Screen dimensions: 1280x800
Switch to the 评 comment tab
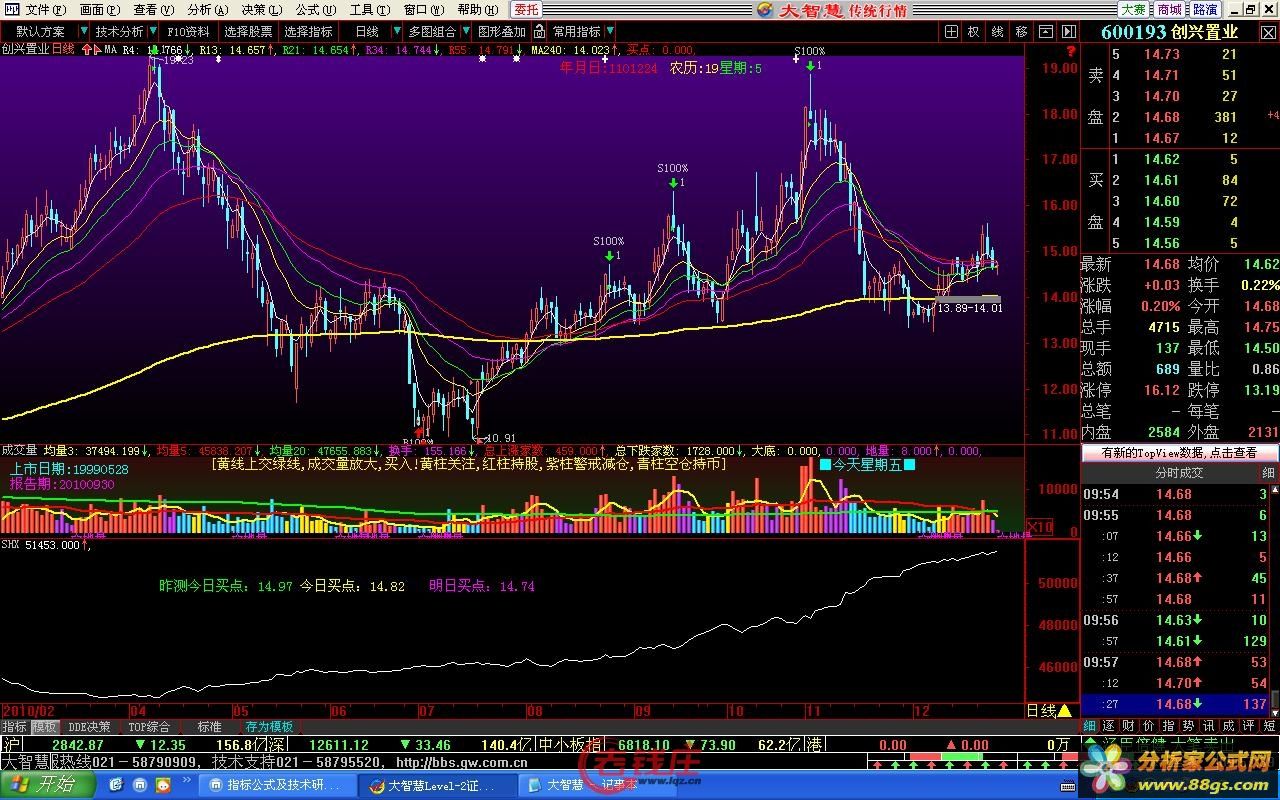1248,725
